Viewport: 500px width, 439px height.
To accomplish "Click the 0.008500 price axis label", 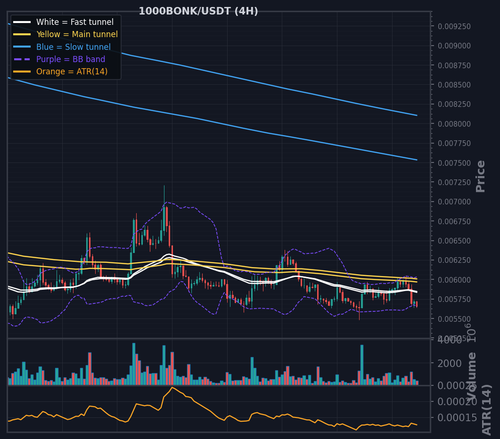I will [x=454, y=85].
